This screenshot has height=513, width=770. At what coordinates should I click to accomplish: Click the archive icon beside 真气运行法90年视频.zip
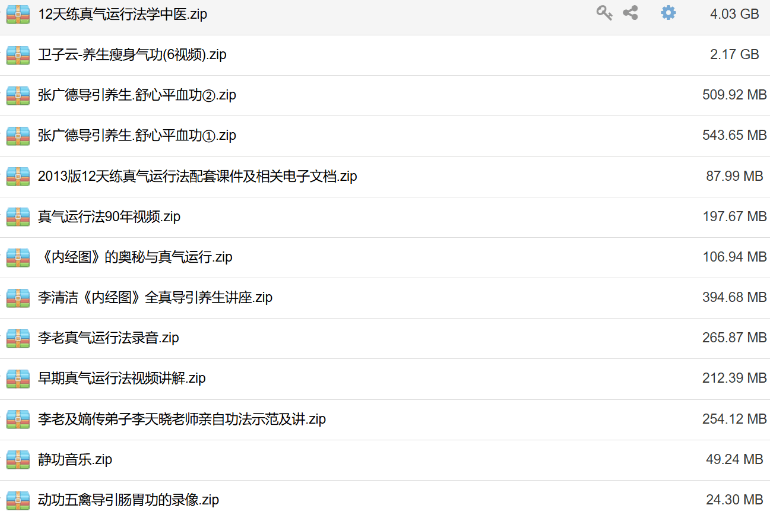click(x=18, y=216)
